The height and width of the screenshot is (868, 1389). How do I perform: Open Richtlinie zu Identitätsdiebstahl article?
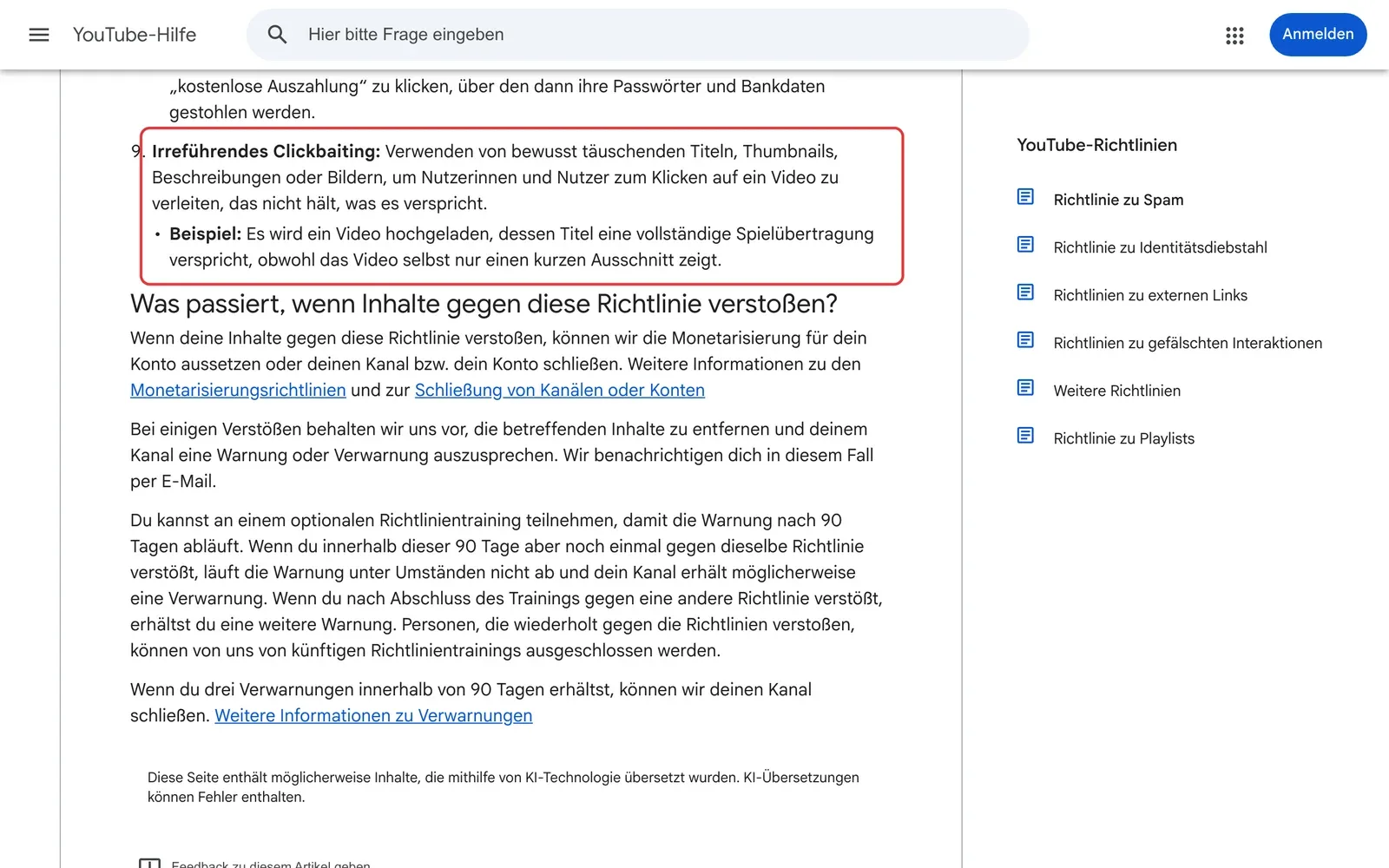point(1160,247)
